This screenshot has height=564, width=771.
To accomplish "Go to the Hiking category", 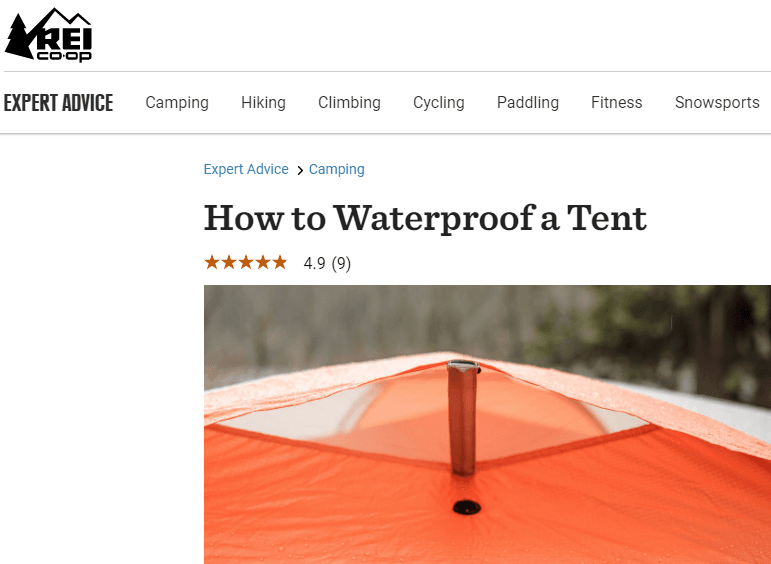I will click(x=263, y=103).
